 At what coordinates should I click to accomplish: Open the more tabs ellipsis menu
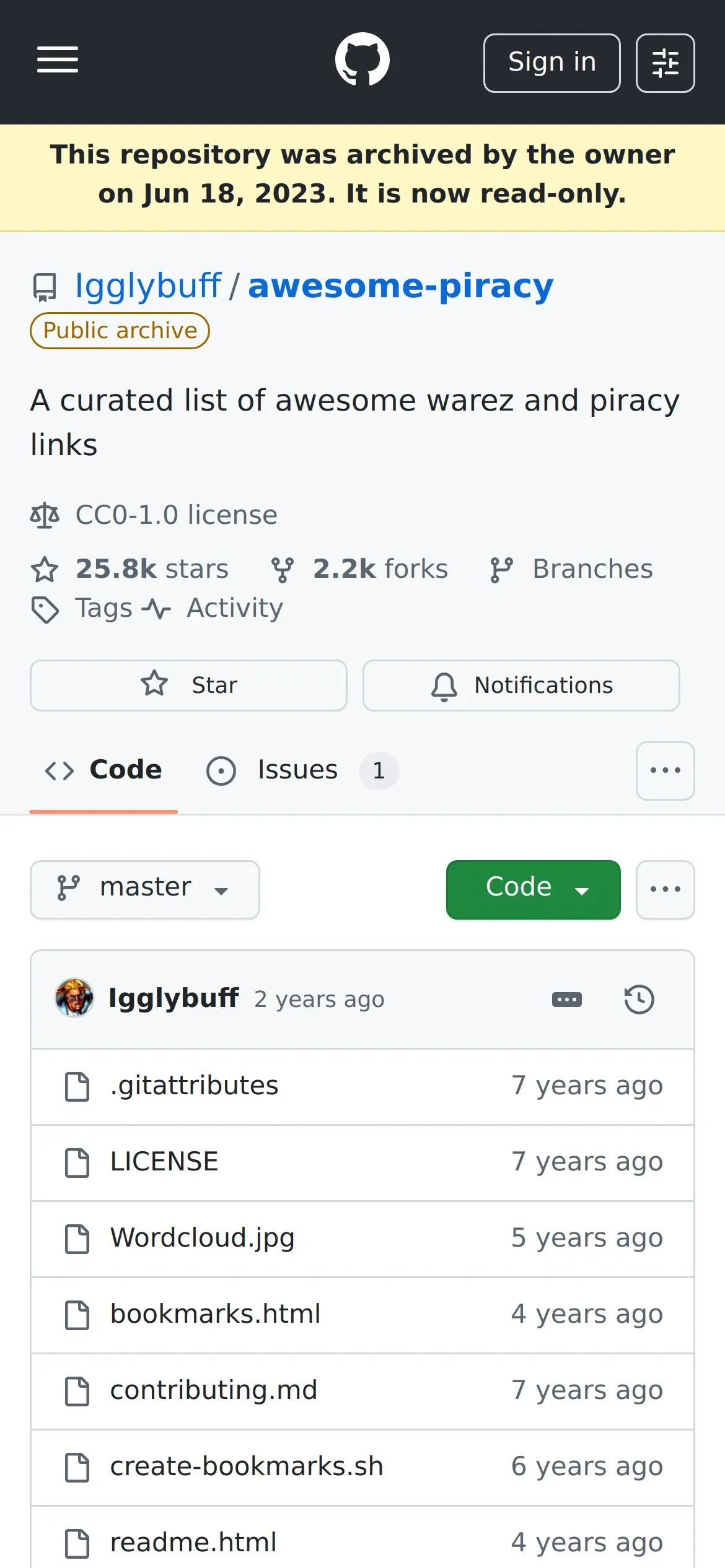coord(665,770)
